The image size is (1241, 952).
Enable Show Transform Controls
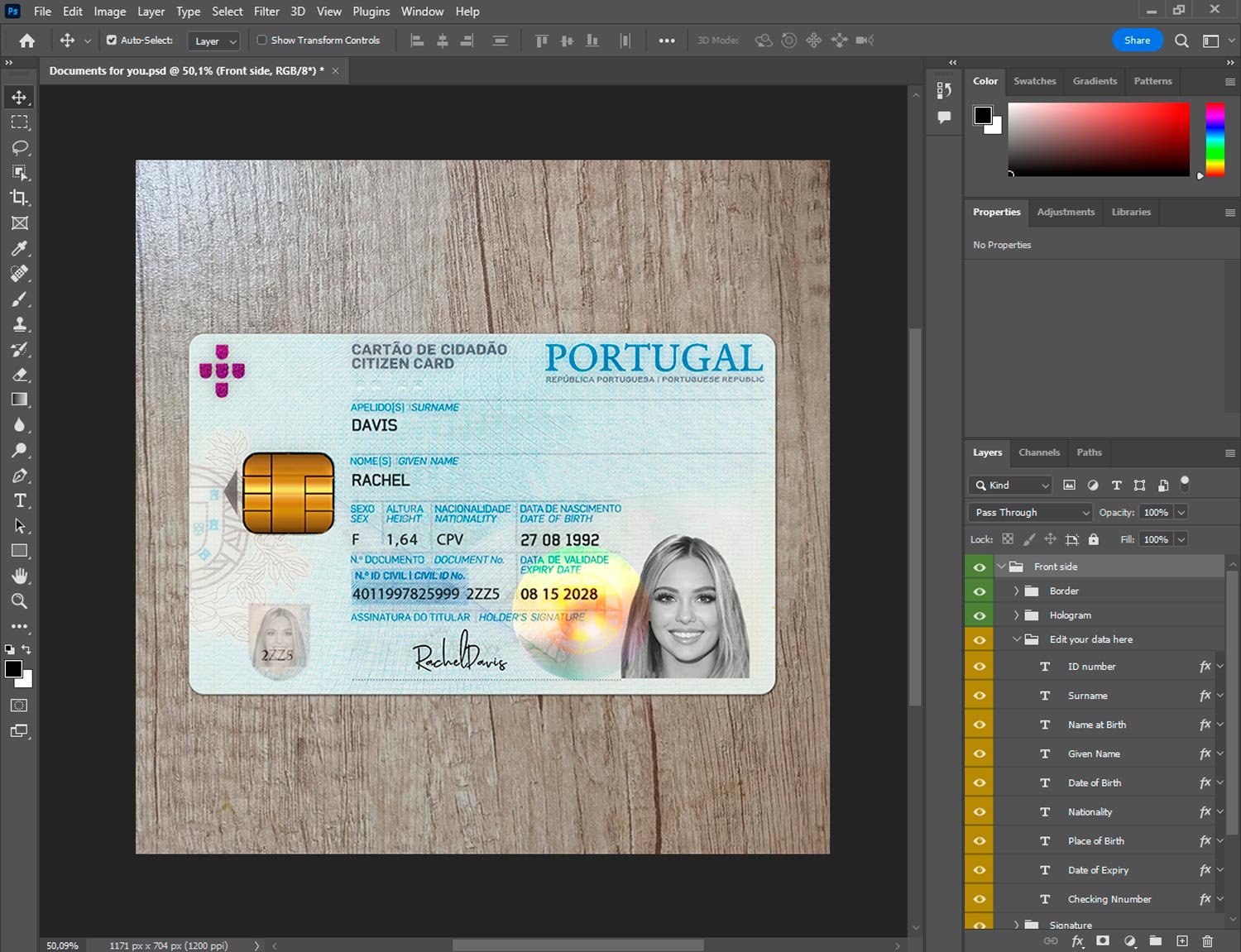pyautogui.click(x=261, y=40)
